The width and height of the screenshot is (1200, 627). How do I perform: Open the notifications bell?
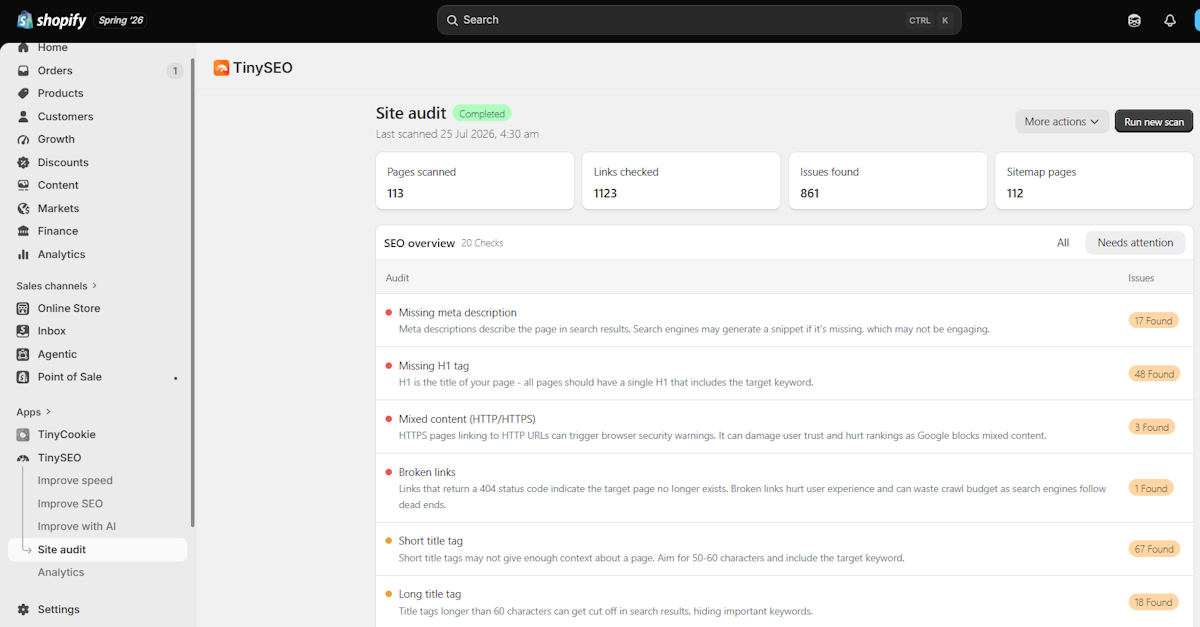click(1170, 20)
